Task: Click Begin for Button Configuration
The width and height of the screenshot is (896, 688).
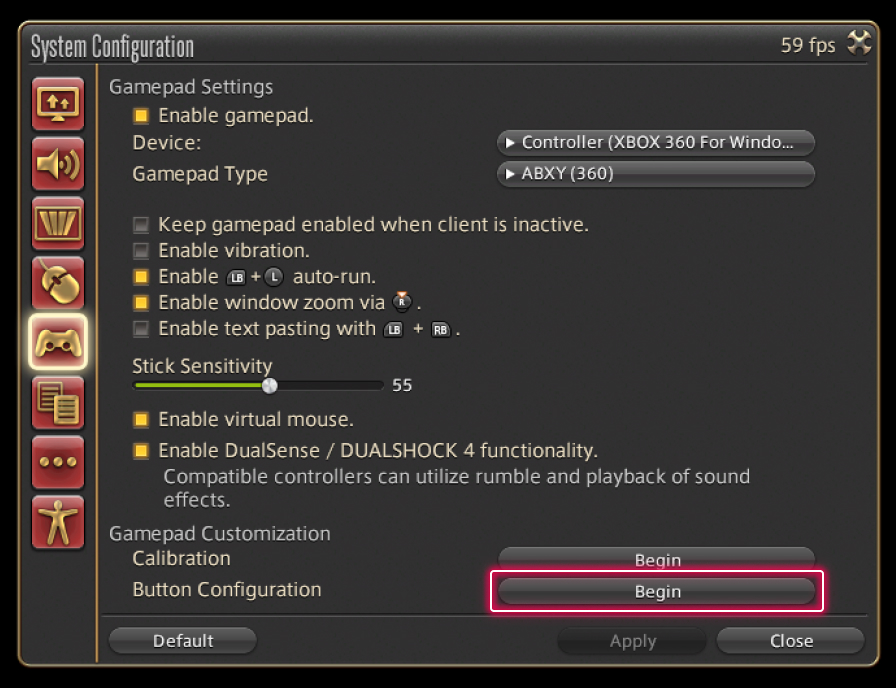Action: coord(656,591)
